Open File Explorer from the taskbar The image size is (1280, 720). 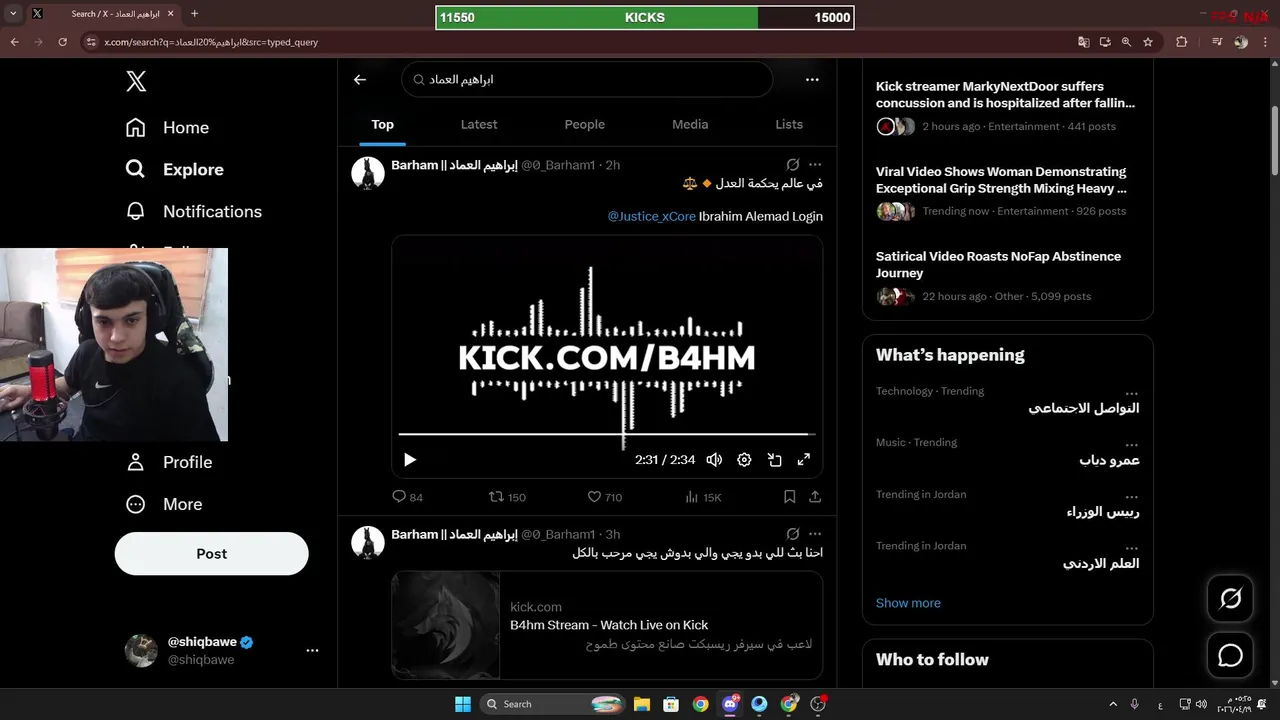[x=642, y=704]
